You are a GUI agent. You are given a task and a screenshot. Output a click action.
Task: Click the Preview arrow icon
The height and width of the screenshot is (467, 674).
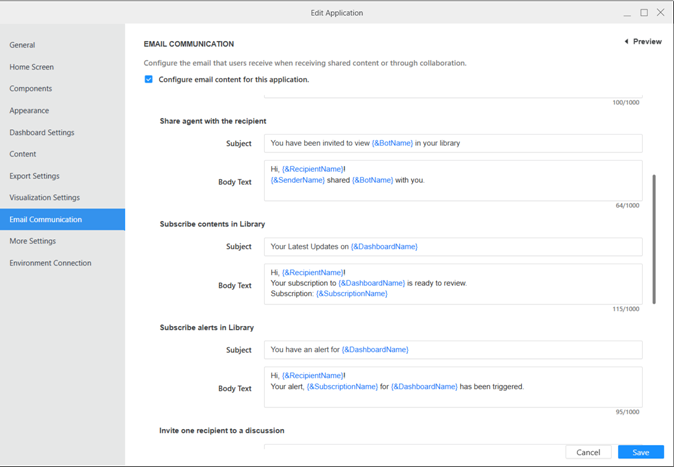coord(626,42)
